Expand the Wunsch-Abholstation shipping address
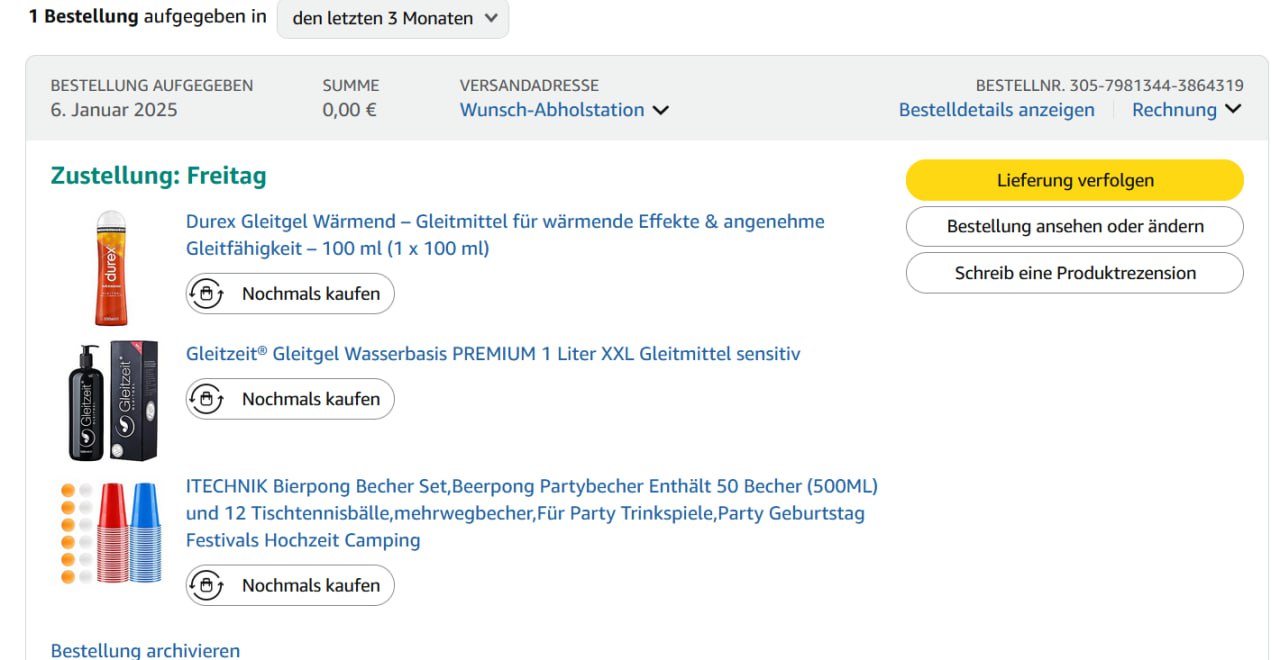Image resolution: width=1280 pixels, height=660 pixels. point(564,110)
